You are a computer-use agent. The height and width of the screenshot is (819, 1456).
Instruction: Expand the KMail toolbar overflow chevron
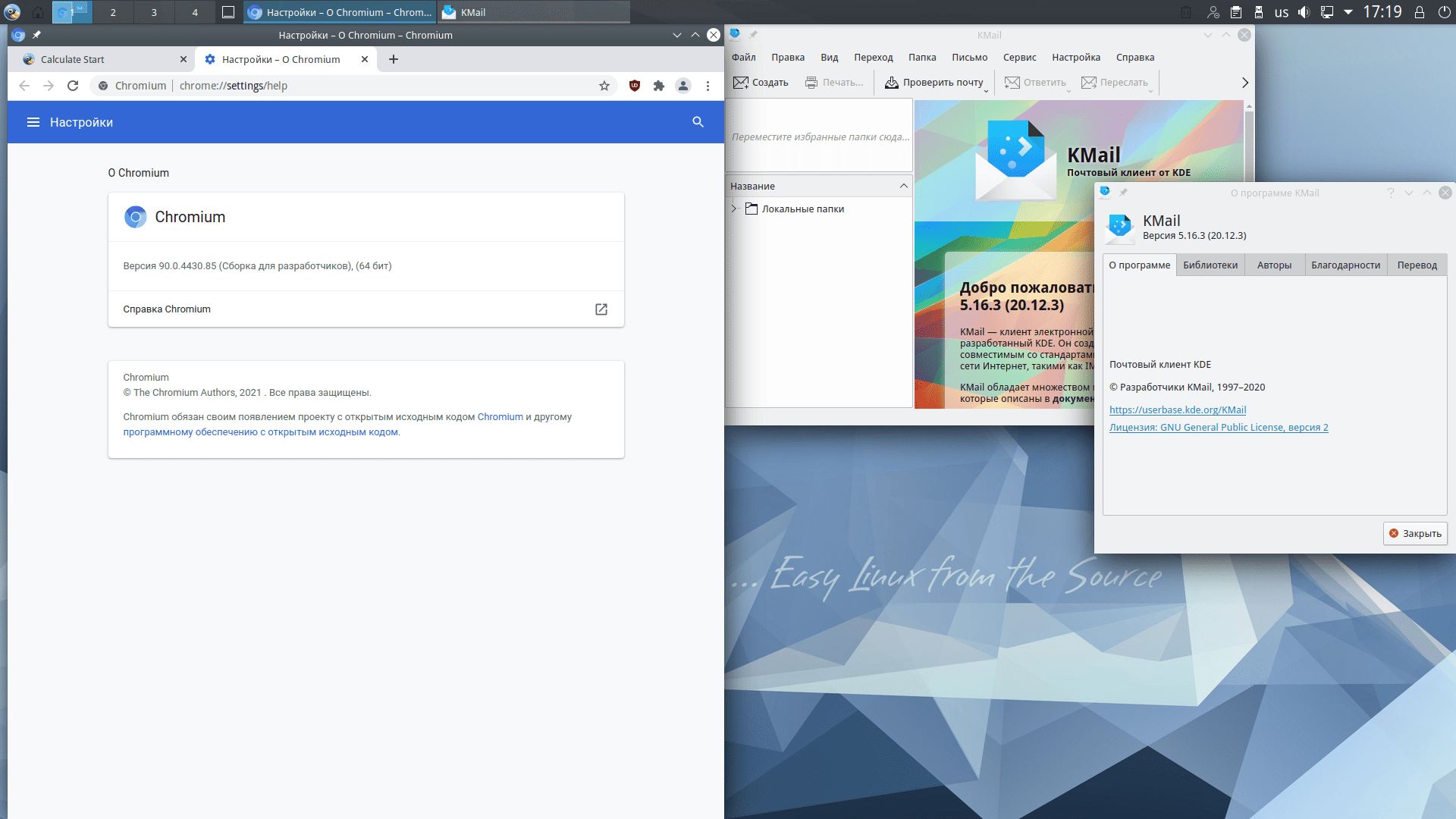1244,83
